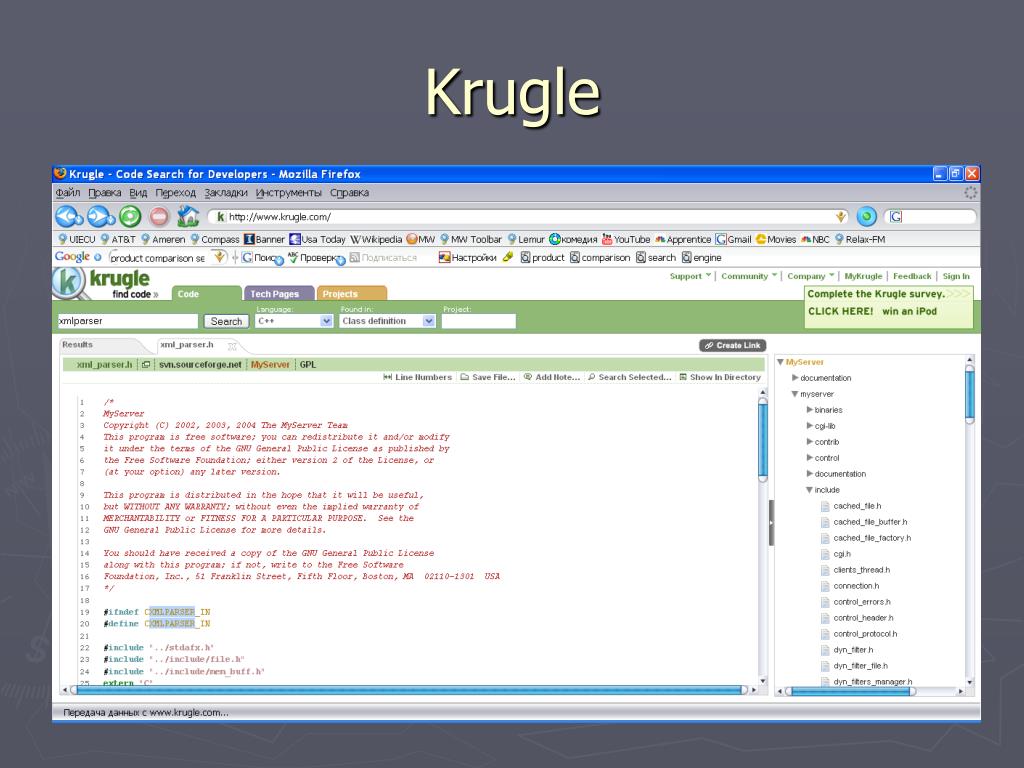Viewport: 1024px width, 768px height.
Task: Open the Community dropdown menu
Action: point(749,276)
